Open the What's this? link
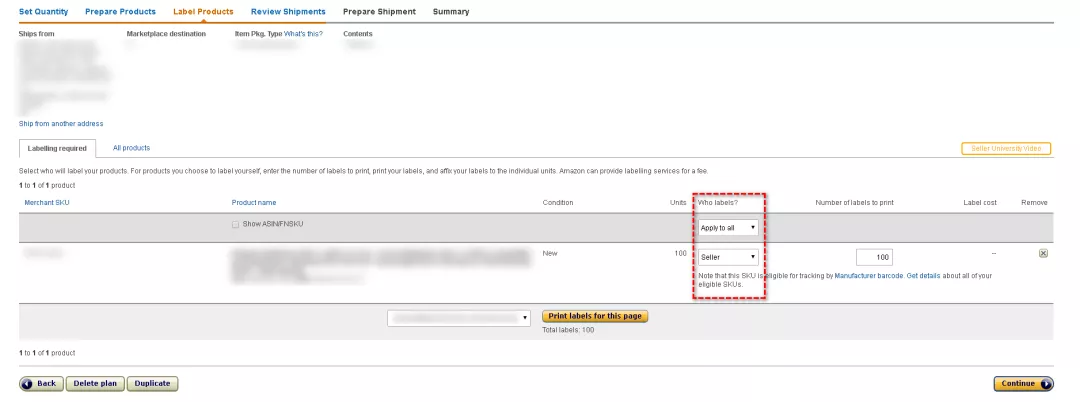The height and width of the screenshot is (402, 1080). (303, 34)
